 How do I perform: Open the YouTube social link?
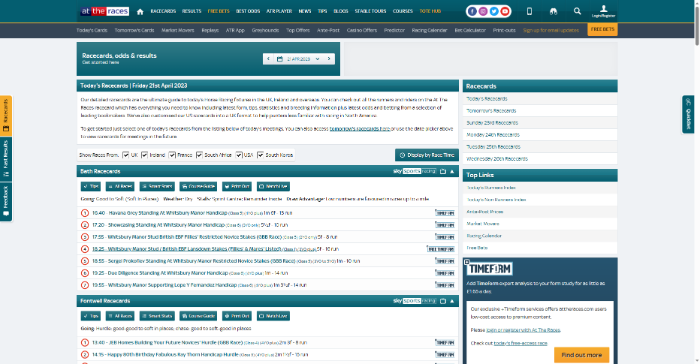click(505, 12)
